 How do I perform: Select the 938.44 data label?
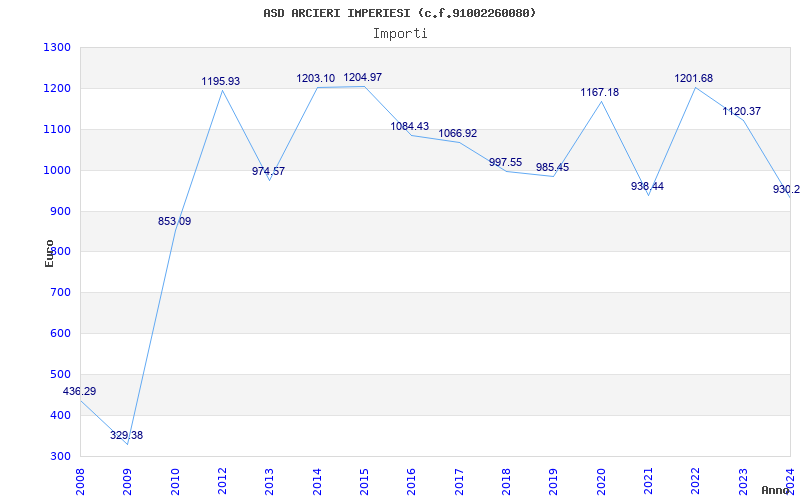click(x=647, y=186)
